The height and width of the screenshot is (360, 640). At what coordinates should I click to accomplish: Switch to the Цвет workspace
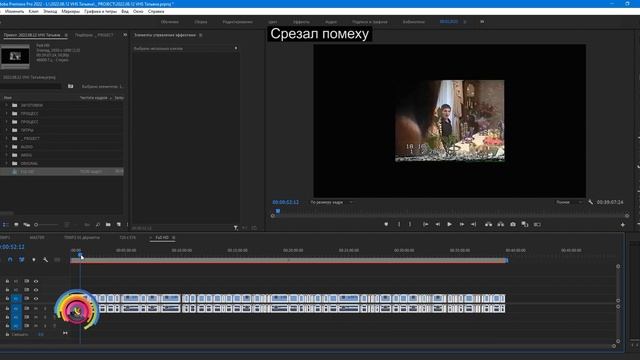pos(273,22)
